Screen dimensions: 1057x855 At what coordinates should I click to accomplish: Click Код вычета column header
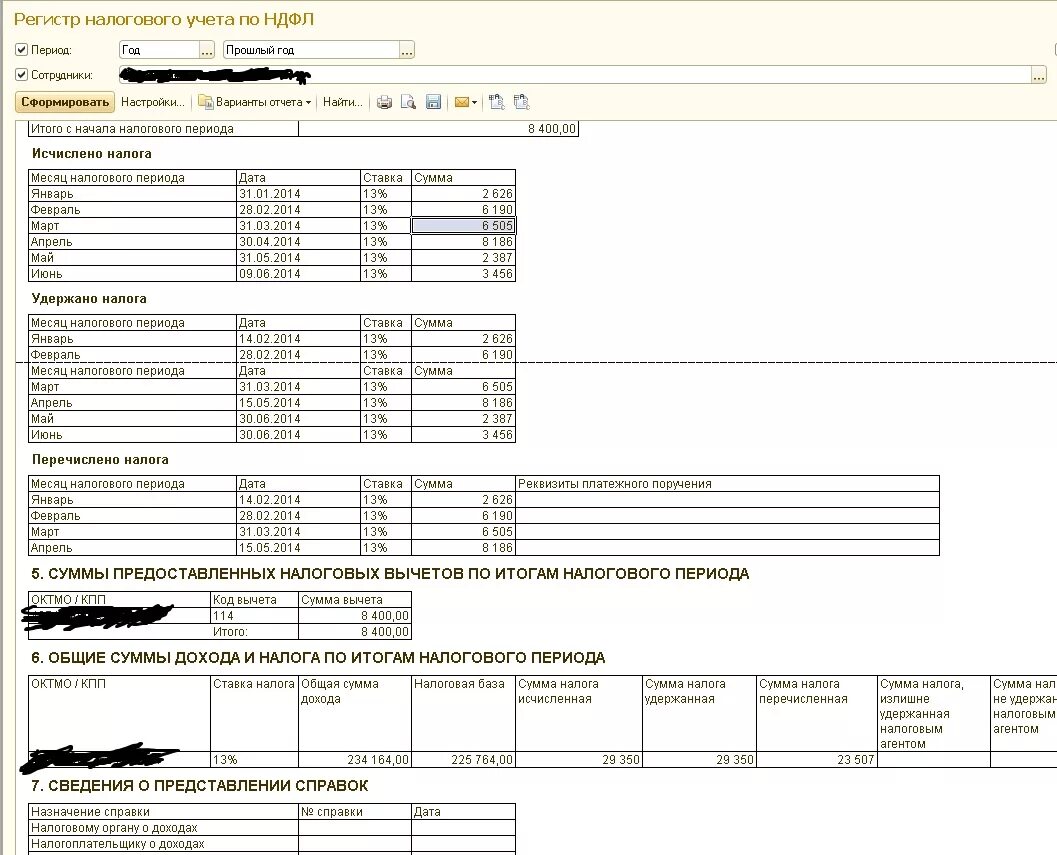(x=254, y=599)
